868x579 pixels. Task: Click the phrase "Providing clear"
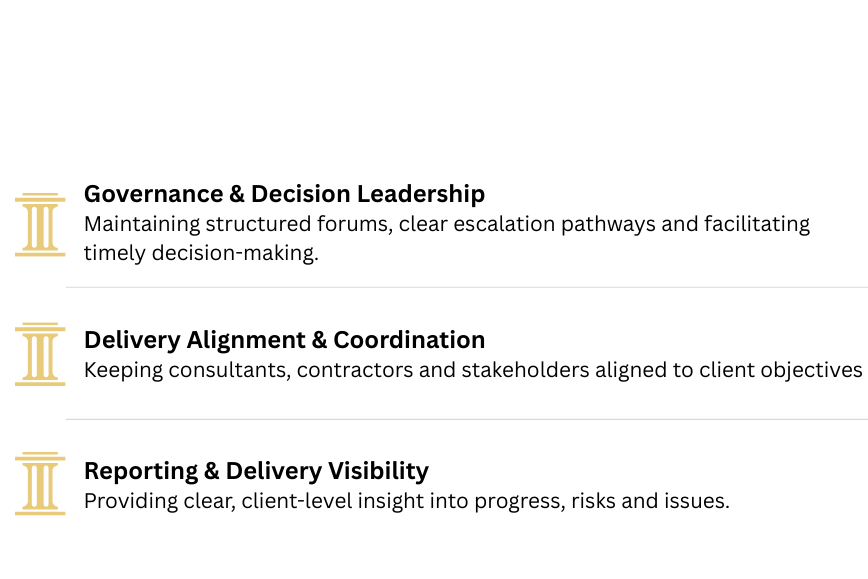157,500
